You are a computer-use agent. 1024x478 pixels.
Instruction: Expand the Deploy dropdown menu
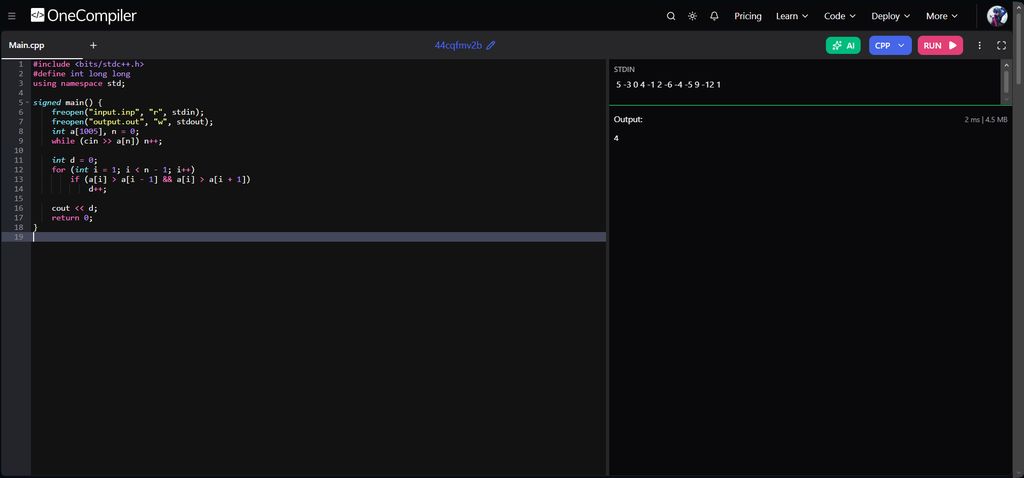(x=891, y=16)
